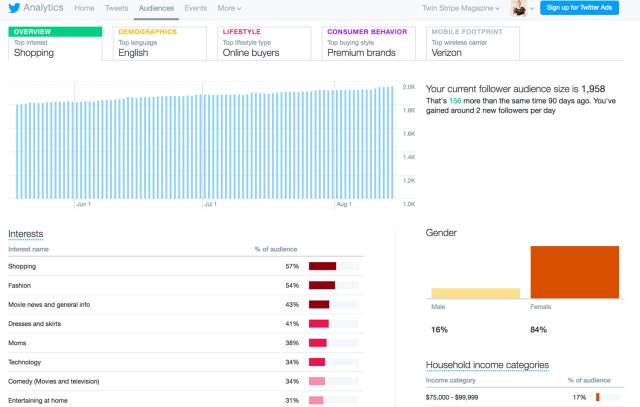Screen dimensions: 640x407
Task: Click the Interest name column header
Action: (x=28, y=249)
